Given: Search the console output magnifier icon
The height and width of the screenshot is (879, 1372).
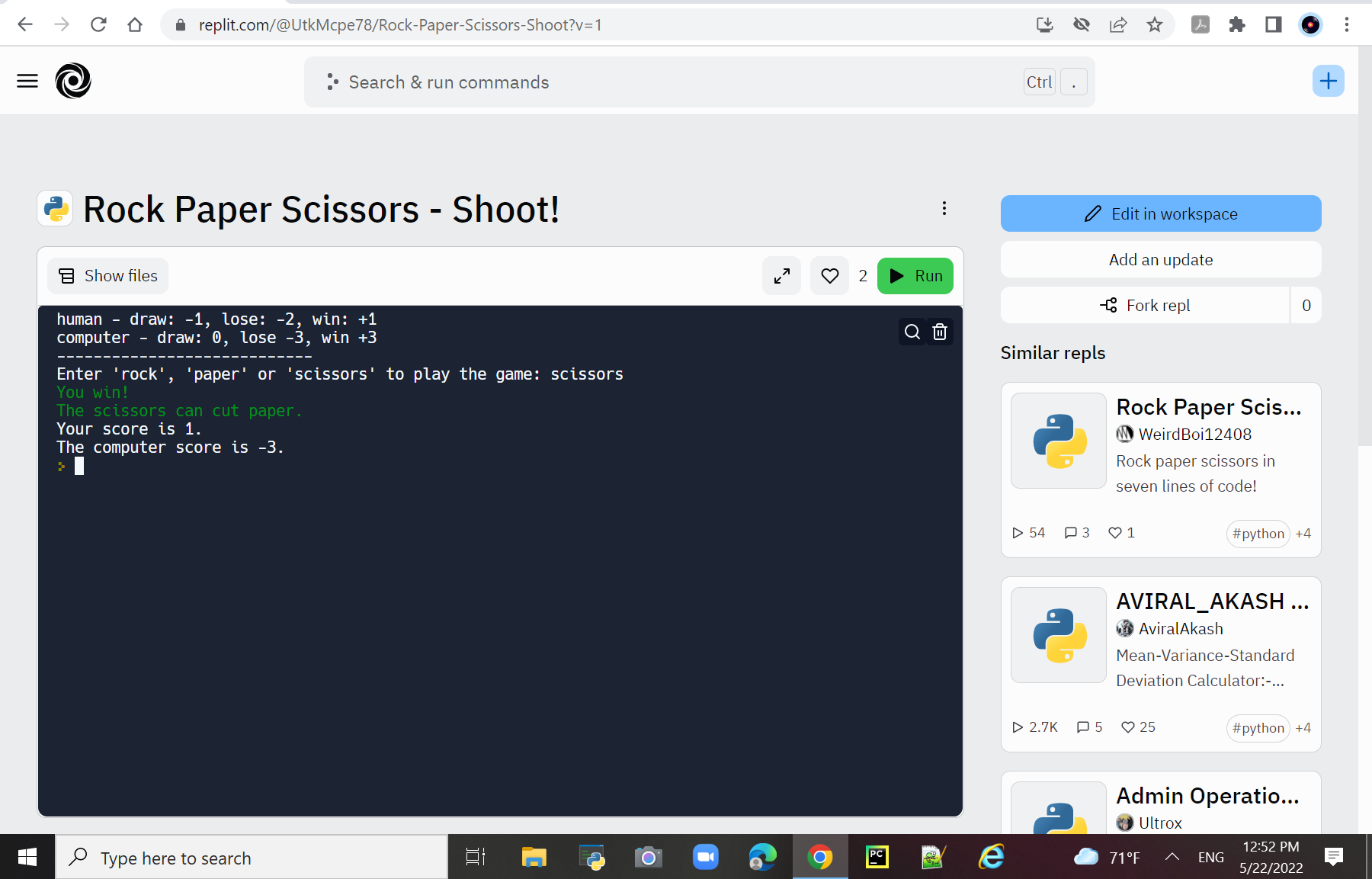Looking at the screenshot, I should point(912,332).
